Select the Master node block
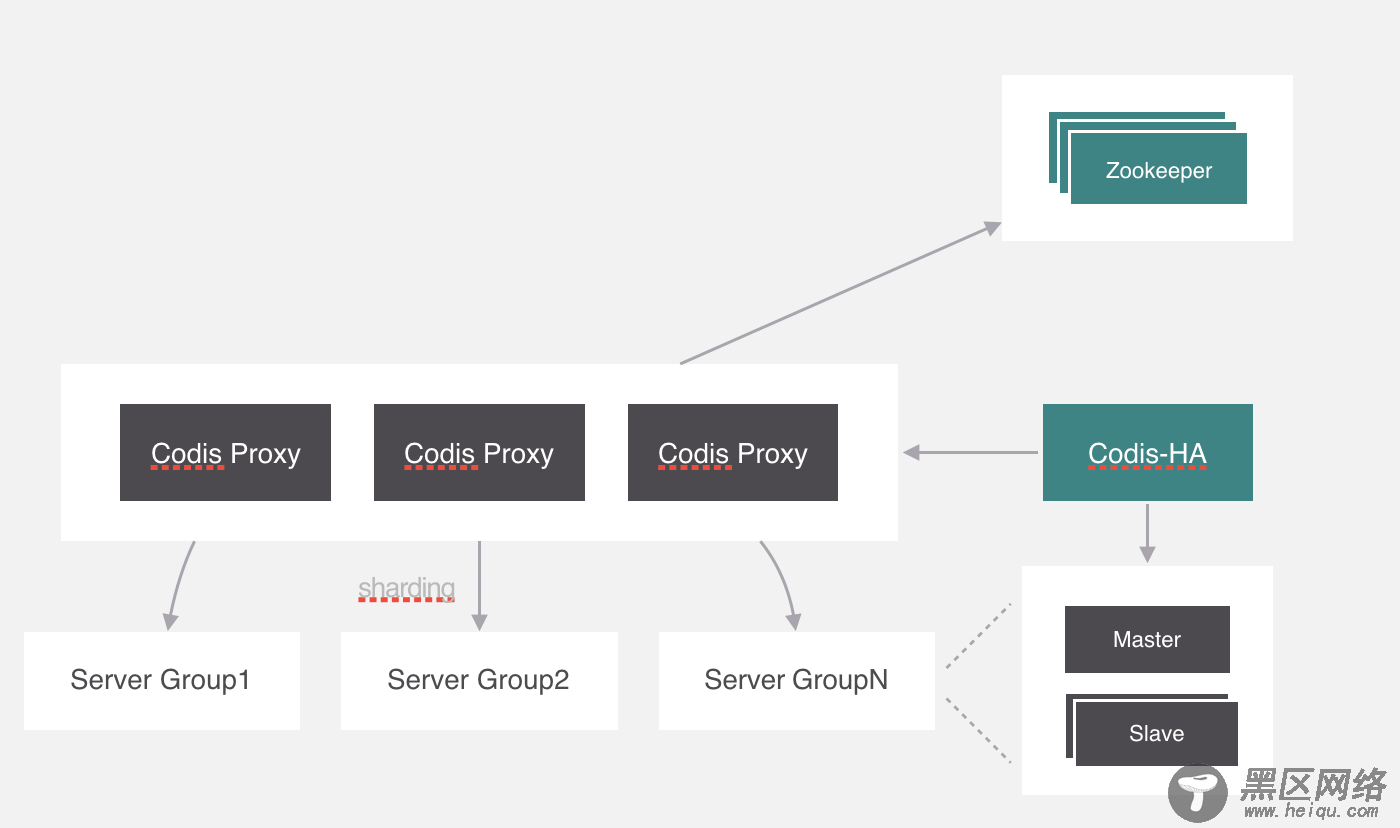Viewport: 1400px width, 828px height. (x=1147, y=639)
